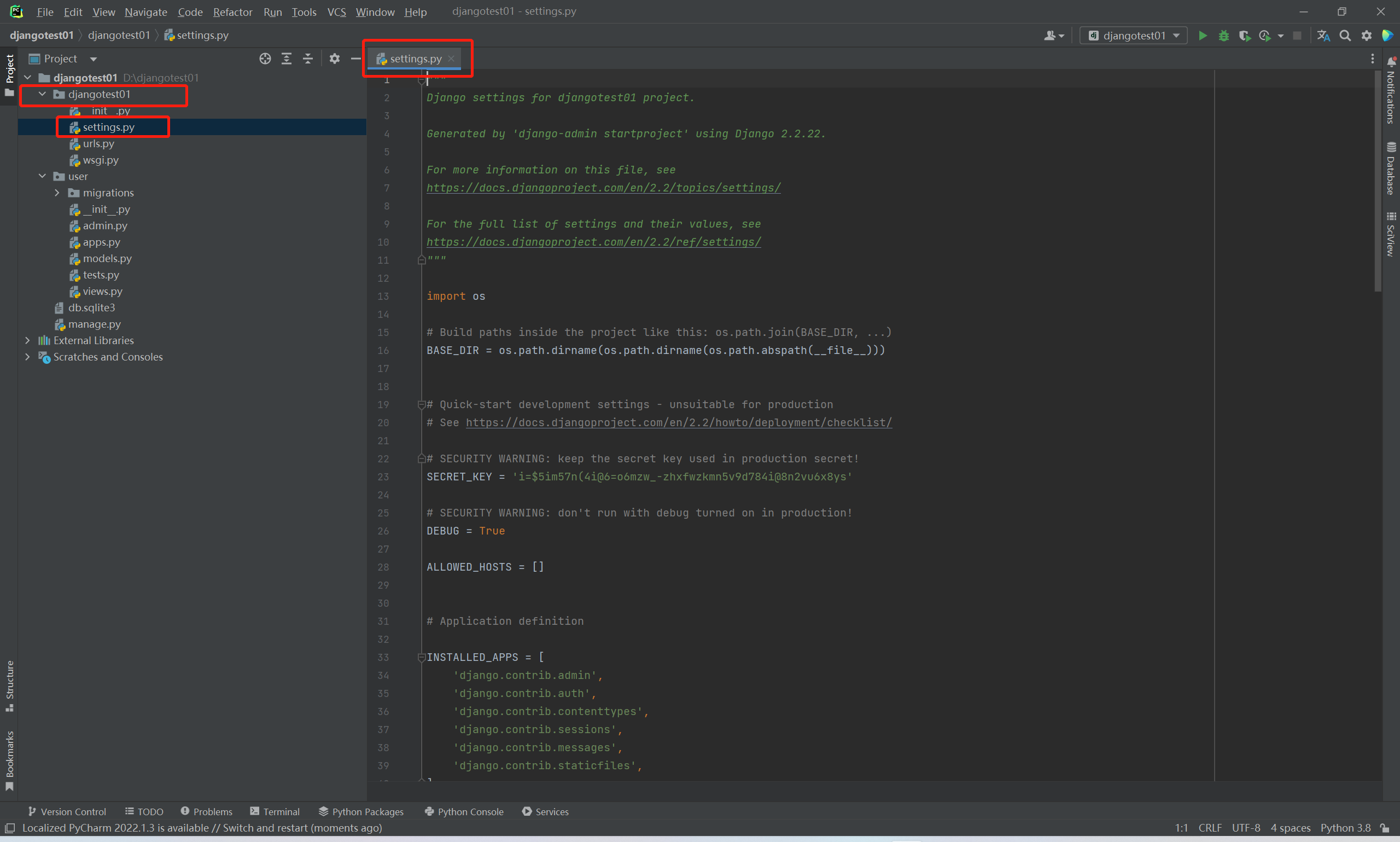
Task: Click the Profile run icon
Action: tap(1264, 35)
